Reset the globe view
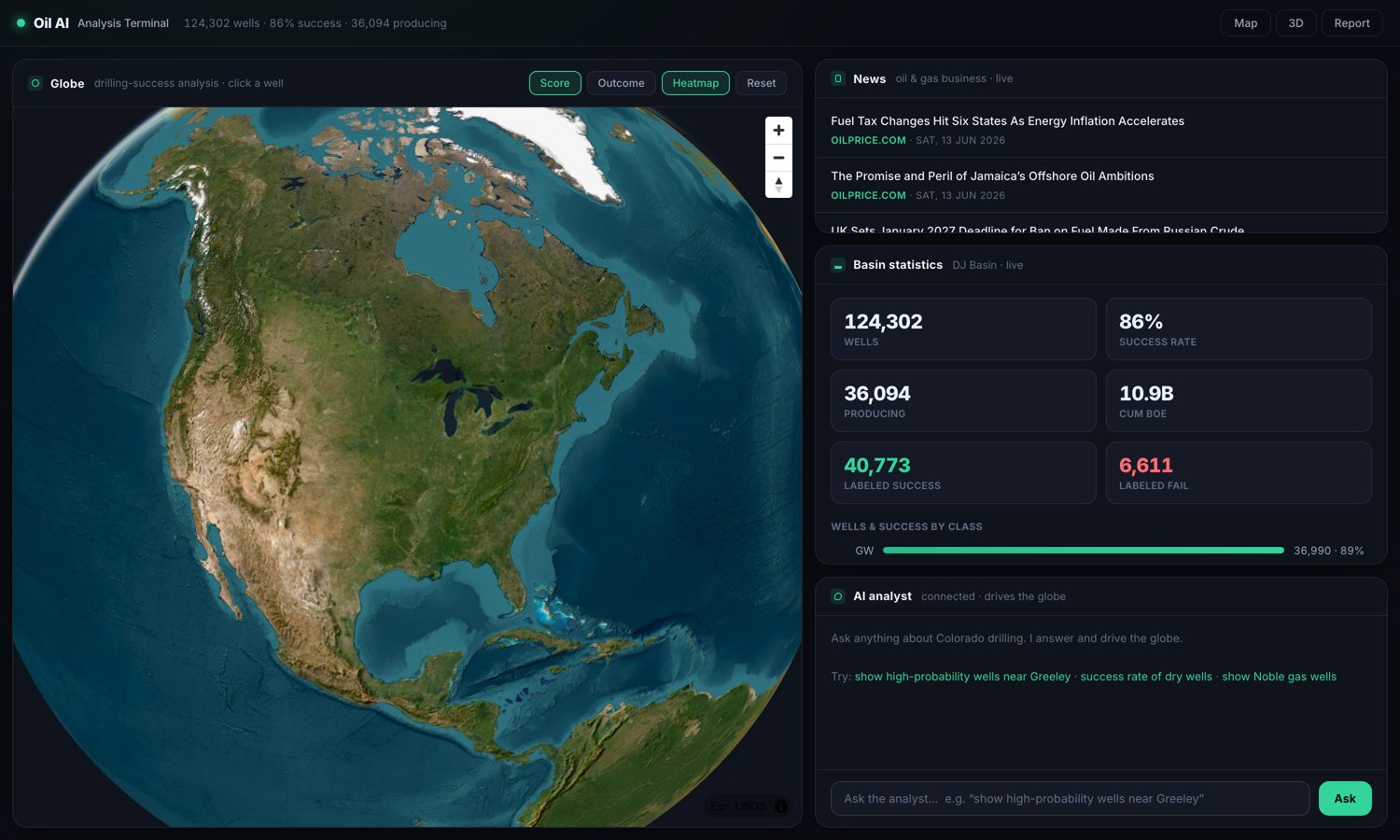This screenshot has width=1400, height=840. click(x=761, y=83)
